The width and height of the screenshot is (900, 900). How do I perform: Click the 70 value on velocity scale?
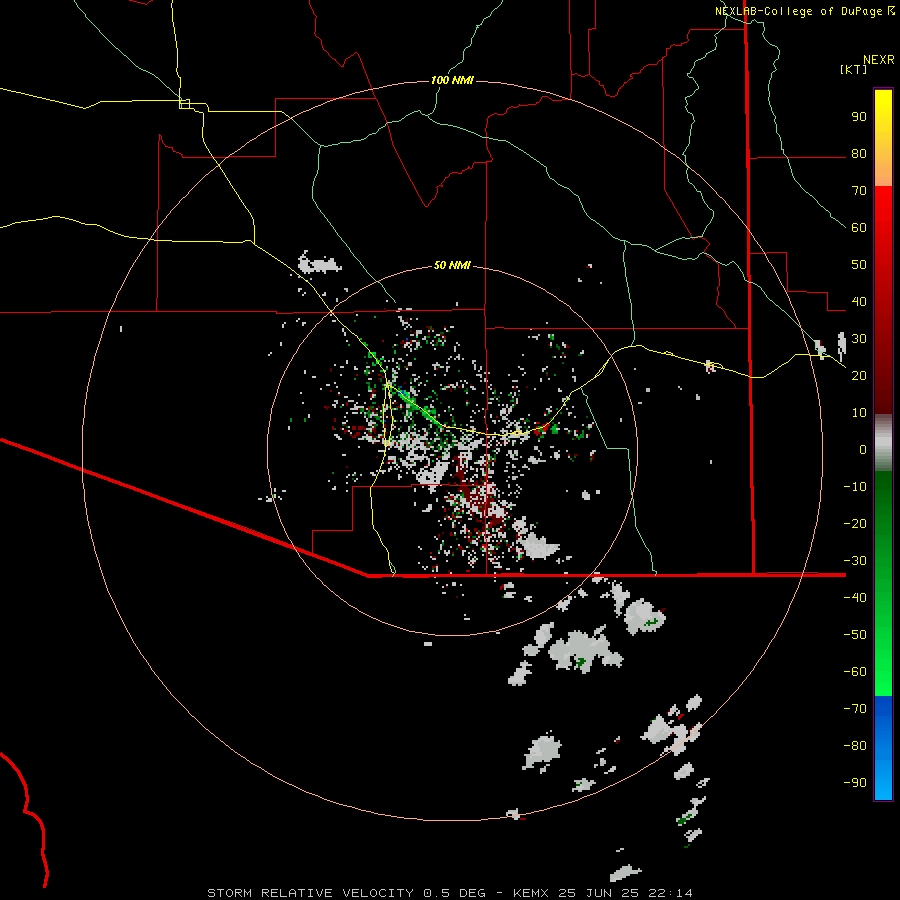click(859, 191)
